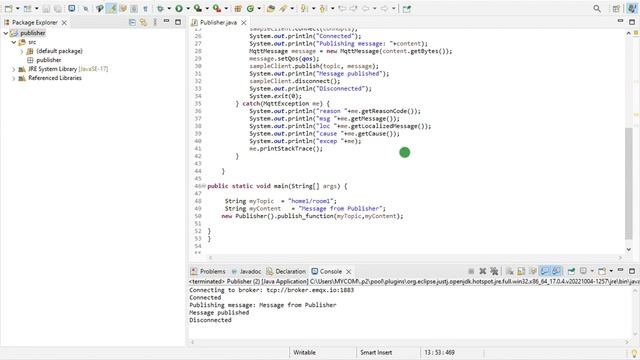
Task: Click Remove Launch console icon
Action: coord(482,271)
